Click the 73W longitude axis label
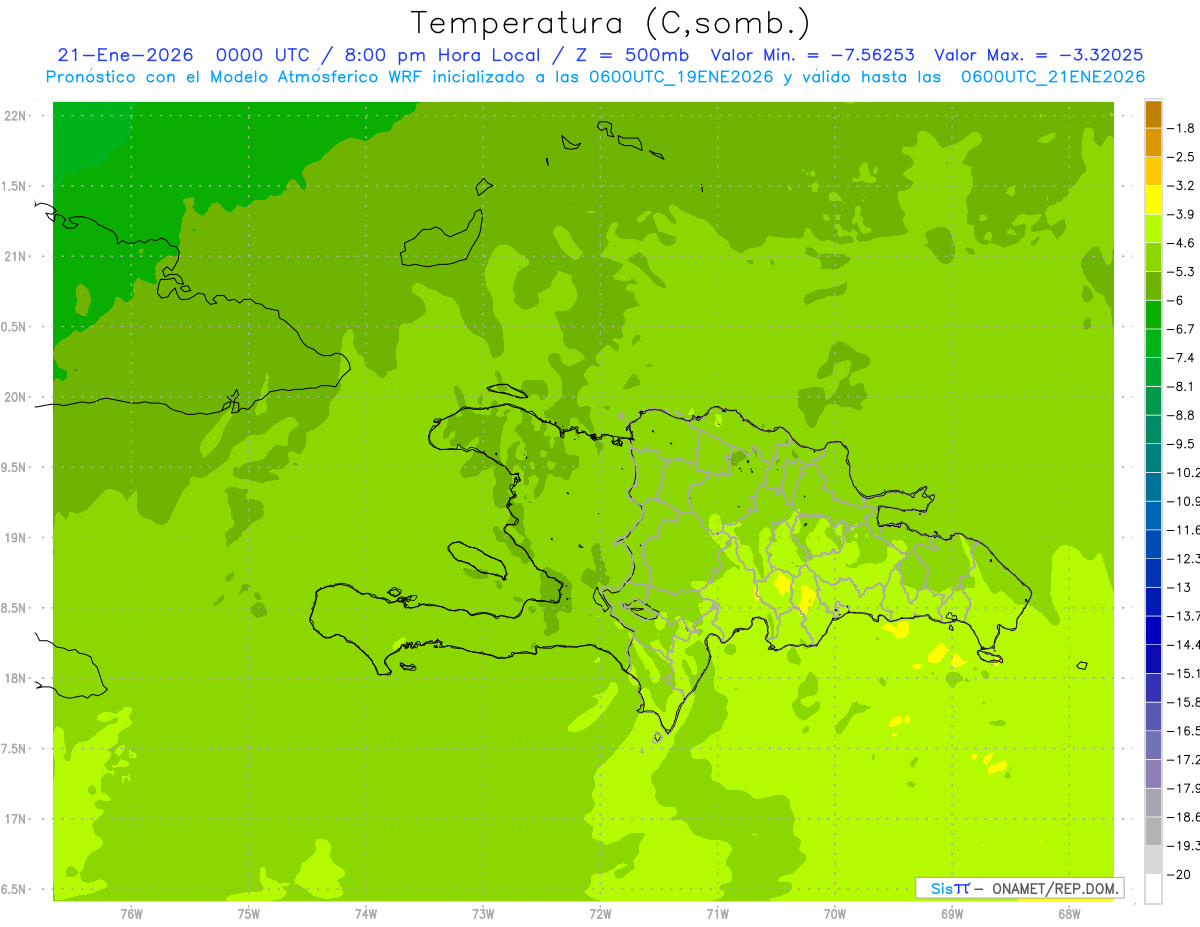This screenshot has width=1200, height=927. click(483, 913)
